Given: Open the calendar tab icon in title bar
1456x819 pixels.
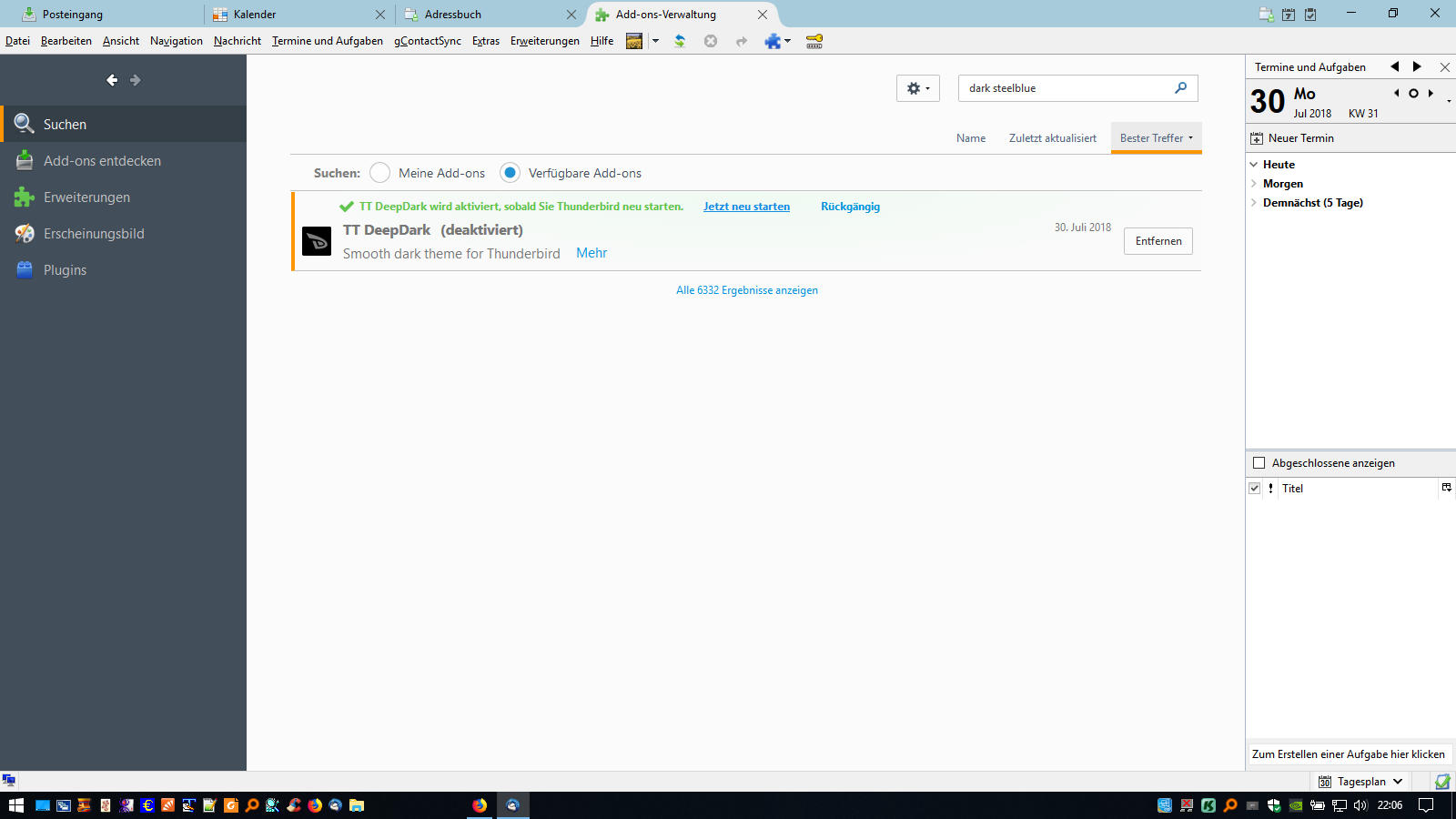Looking at the screenshot, I should point(1289,14).
